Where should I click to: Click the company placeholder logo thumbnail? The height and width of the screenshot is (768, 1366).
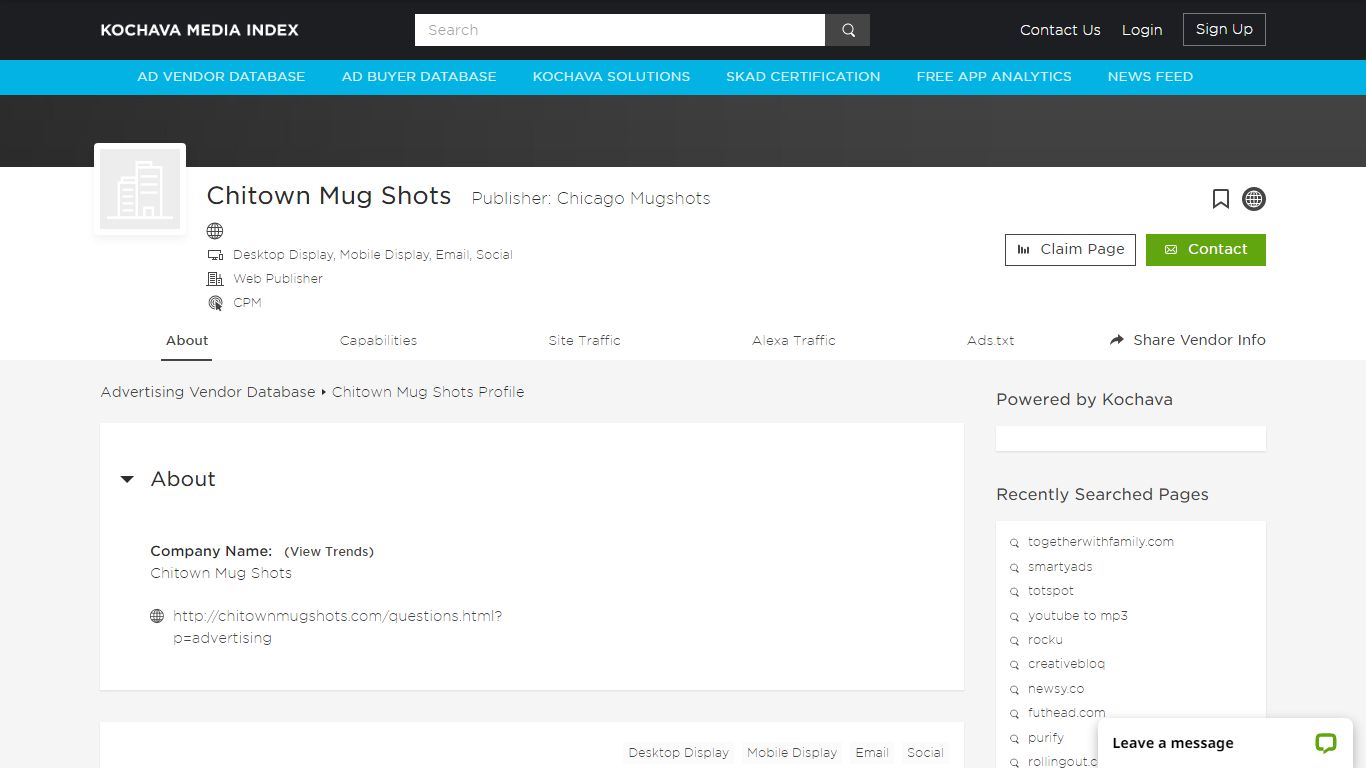[x=140, y=189]
